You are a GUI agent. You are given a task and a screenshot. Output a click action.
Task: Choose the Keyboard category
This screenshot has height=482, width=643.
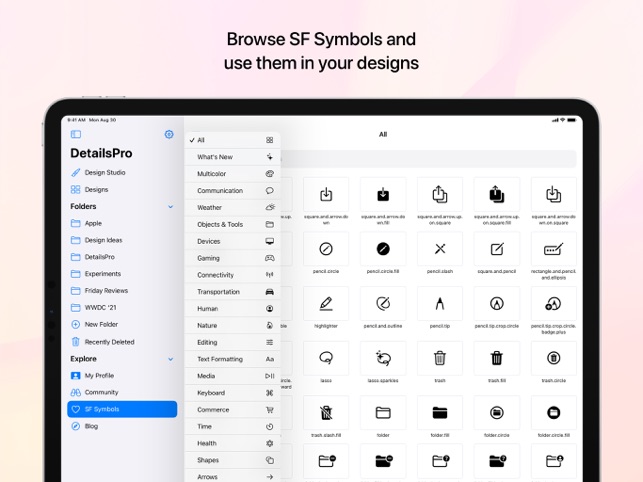233,393
